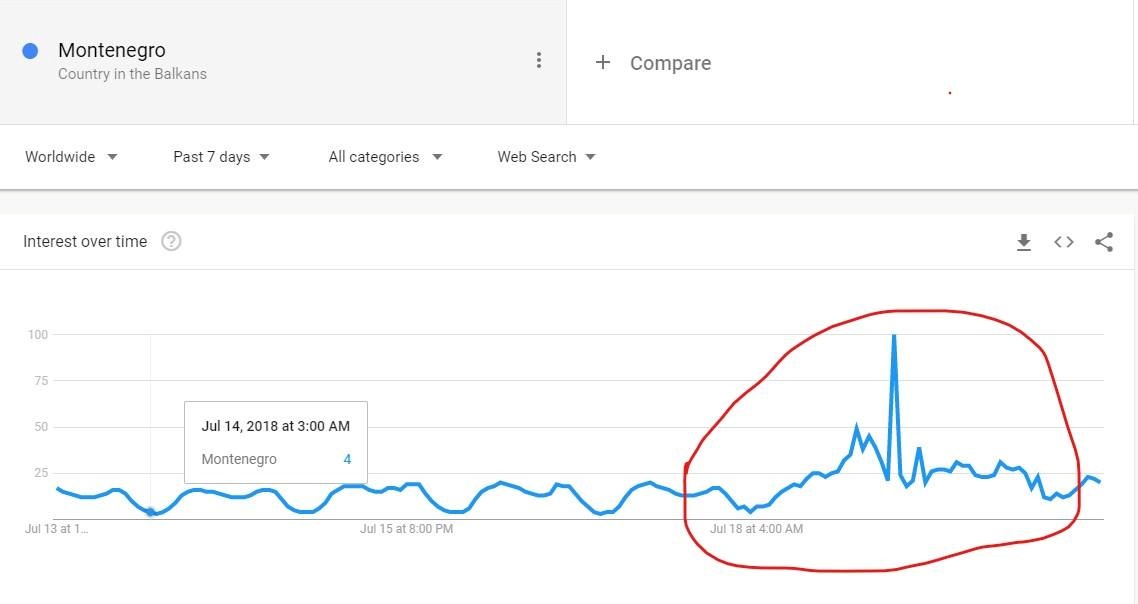
Task: Click the blue Montenegro color dot
Action: coord(30,51)
